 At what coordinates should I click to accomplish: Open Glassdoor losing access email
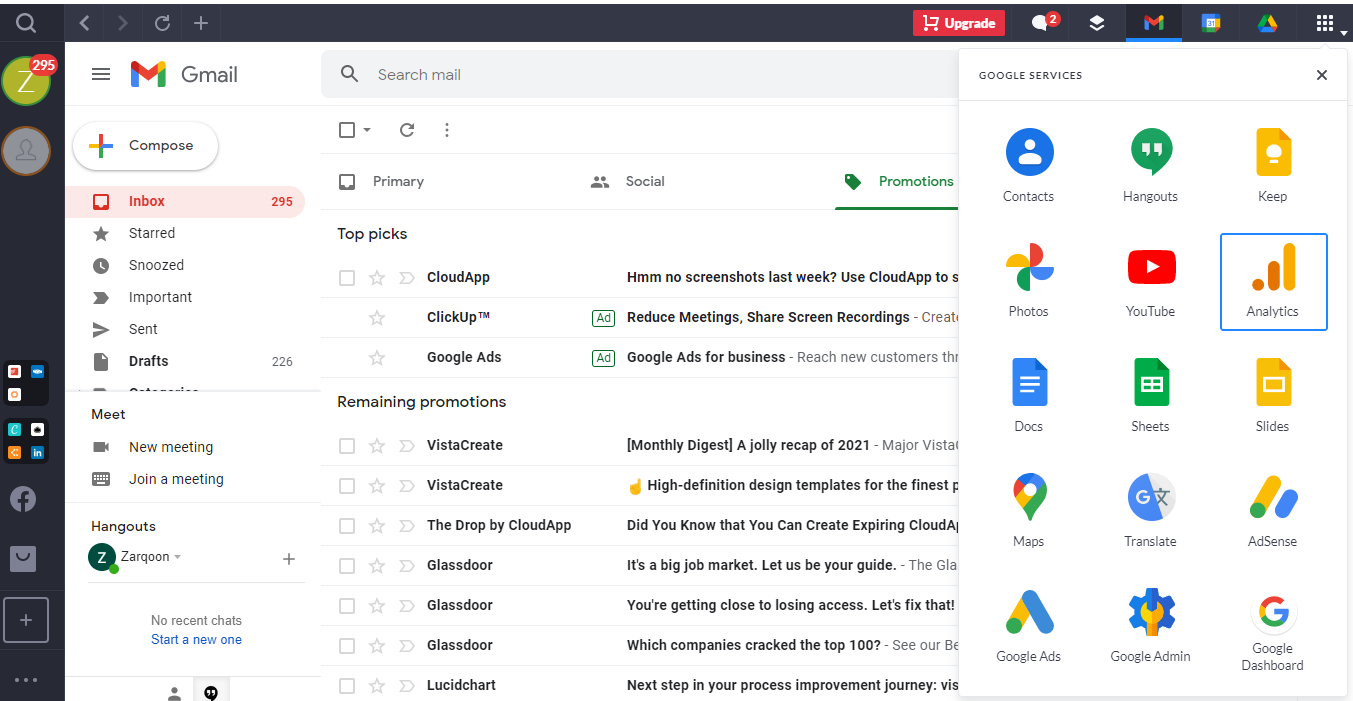(x=640, y=606)
